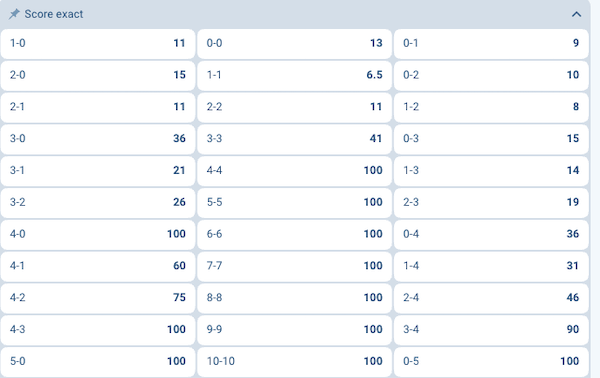This screenshot has width=600, height=378.
Task: Choose 1-1 score at 6.5
Action: pyautogui.click(x=294, y=75)
